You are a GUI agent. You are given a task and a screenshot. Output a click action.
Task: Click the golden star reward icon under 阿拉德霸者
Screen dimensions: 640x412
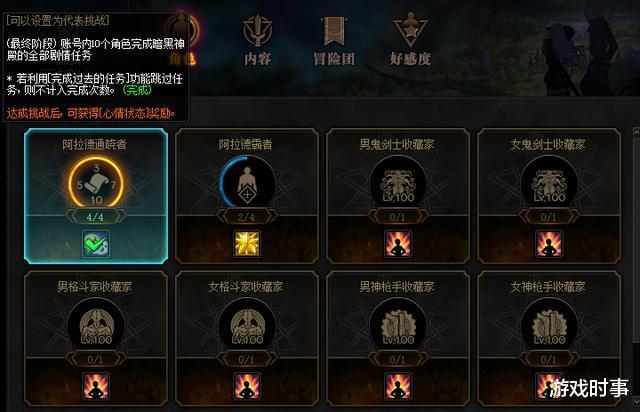247,244
